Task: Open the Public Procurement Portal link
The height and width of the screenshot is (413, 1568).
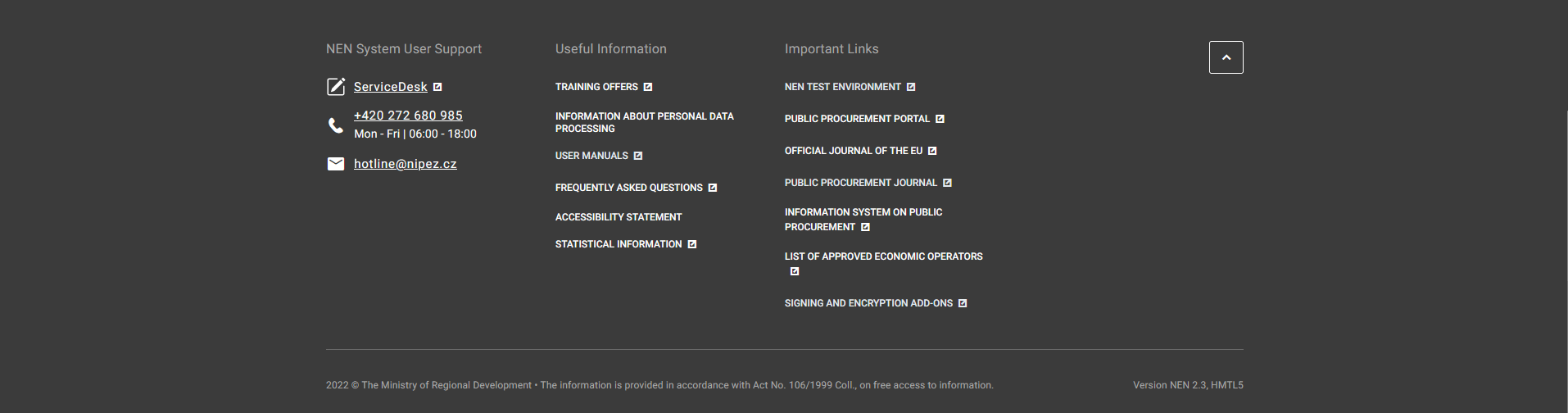Action: click(857, 119)
